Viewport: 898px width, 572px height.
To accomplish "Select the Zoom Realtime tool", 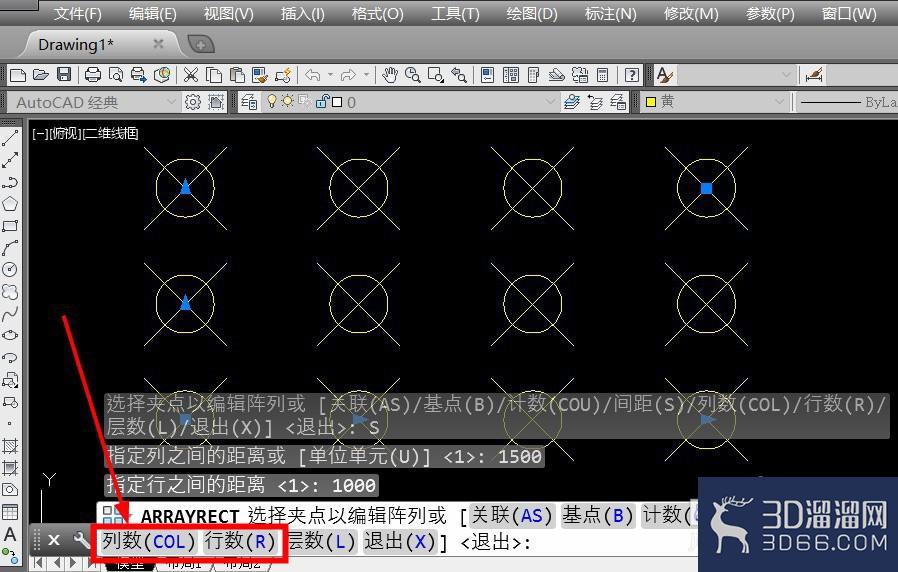I will pyautogui.click(x=413, y=75).
